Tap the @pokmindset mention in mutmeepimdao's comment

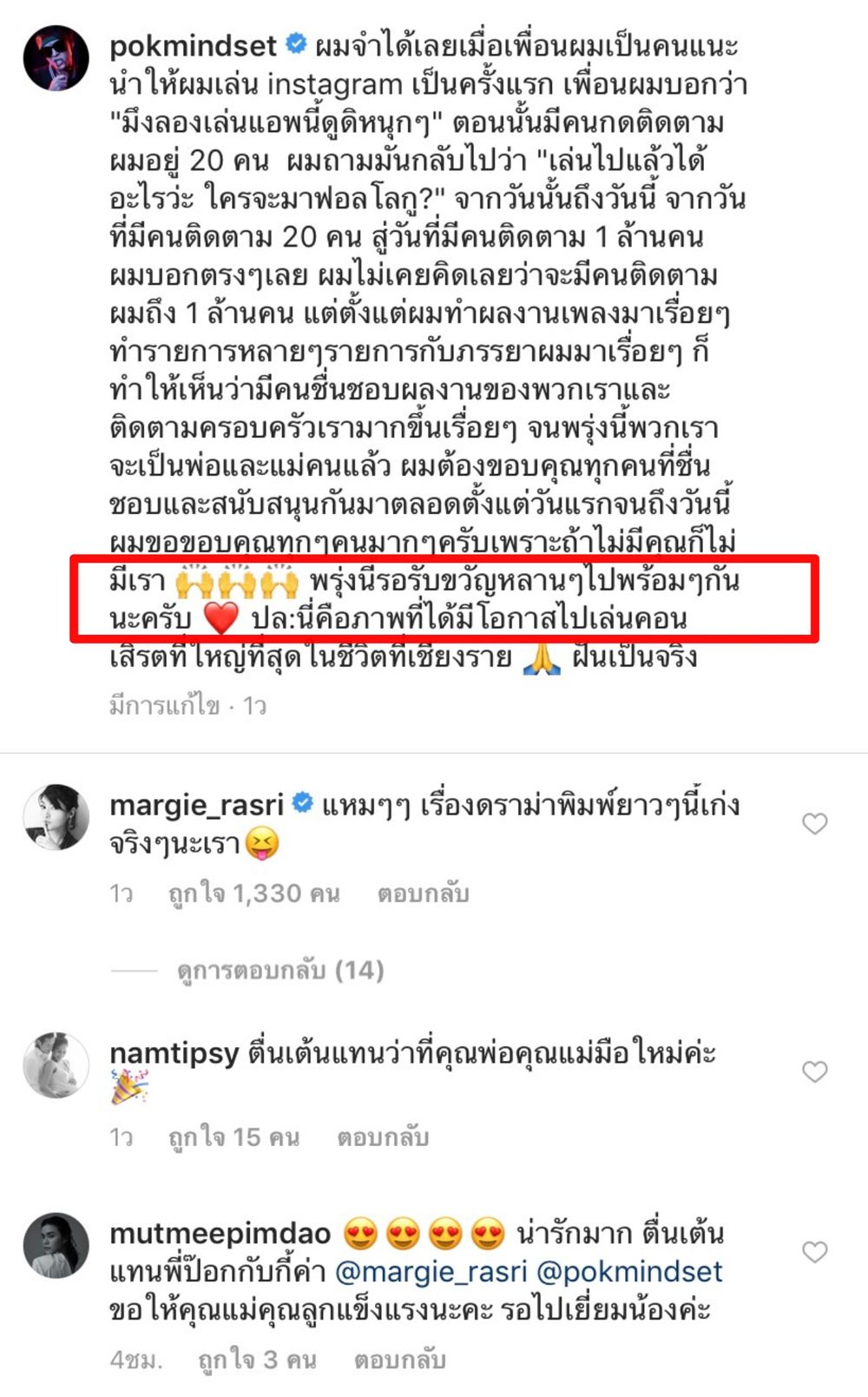[629, 1272]
